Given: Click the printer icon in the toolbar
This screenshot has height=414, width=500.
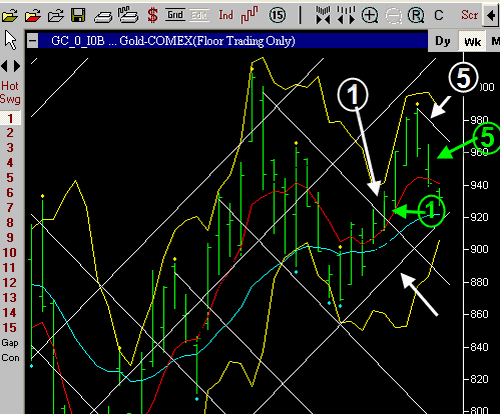Looking at the screenshot, I should click(103, 16).
